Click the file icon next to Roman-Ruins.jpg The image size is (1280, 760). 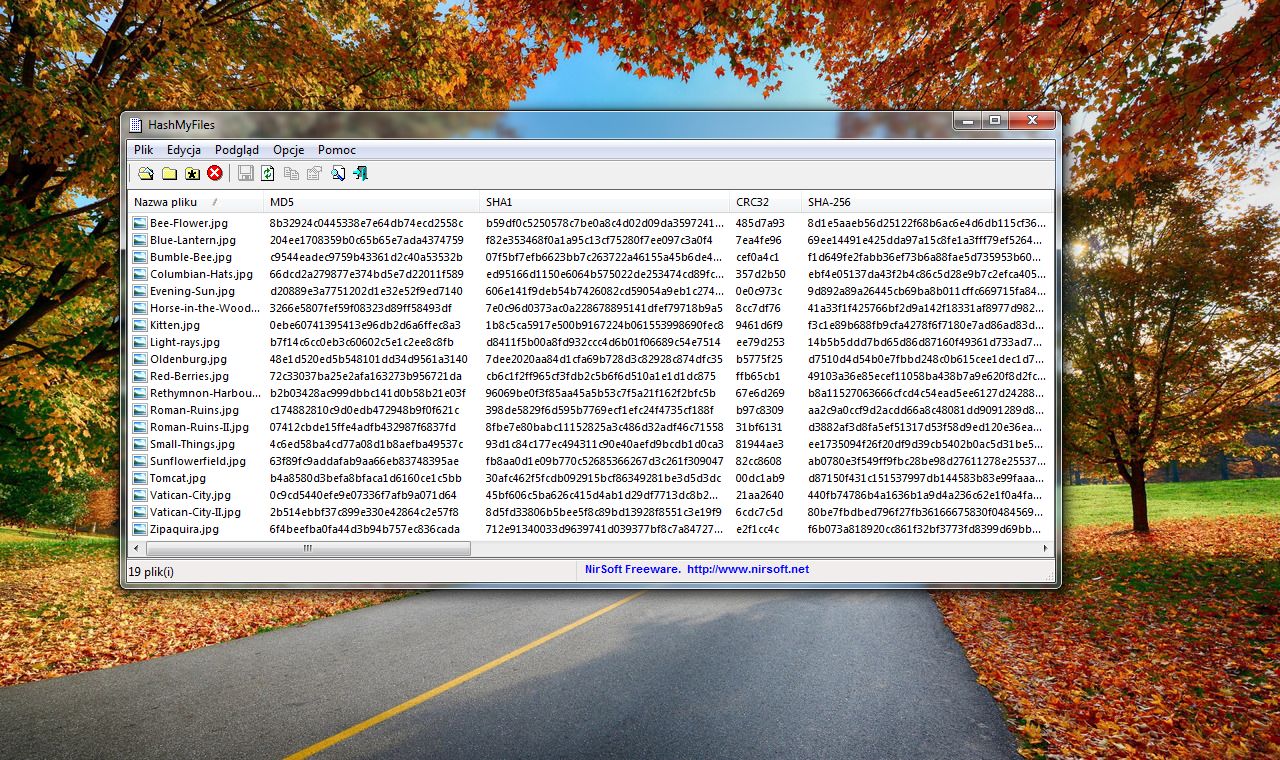click(x=140, y=410)
